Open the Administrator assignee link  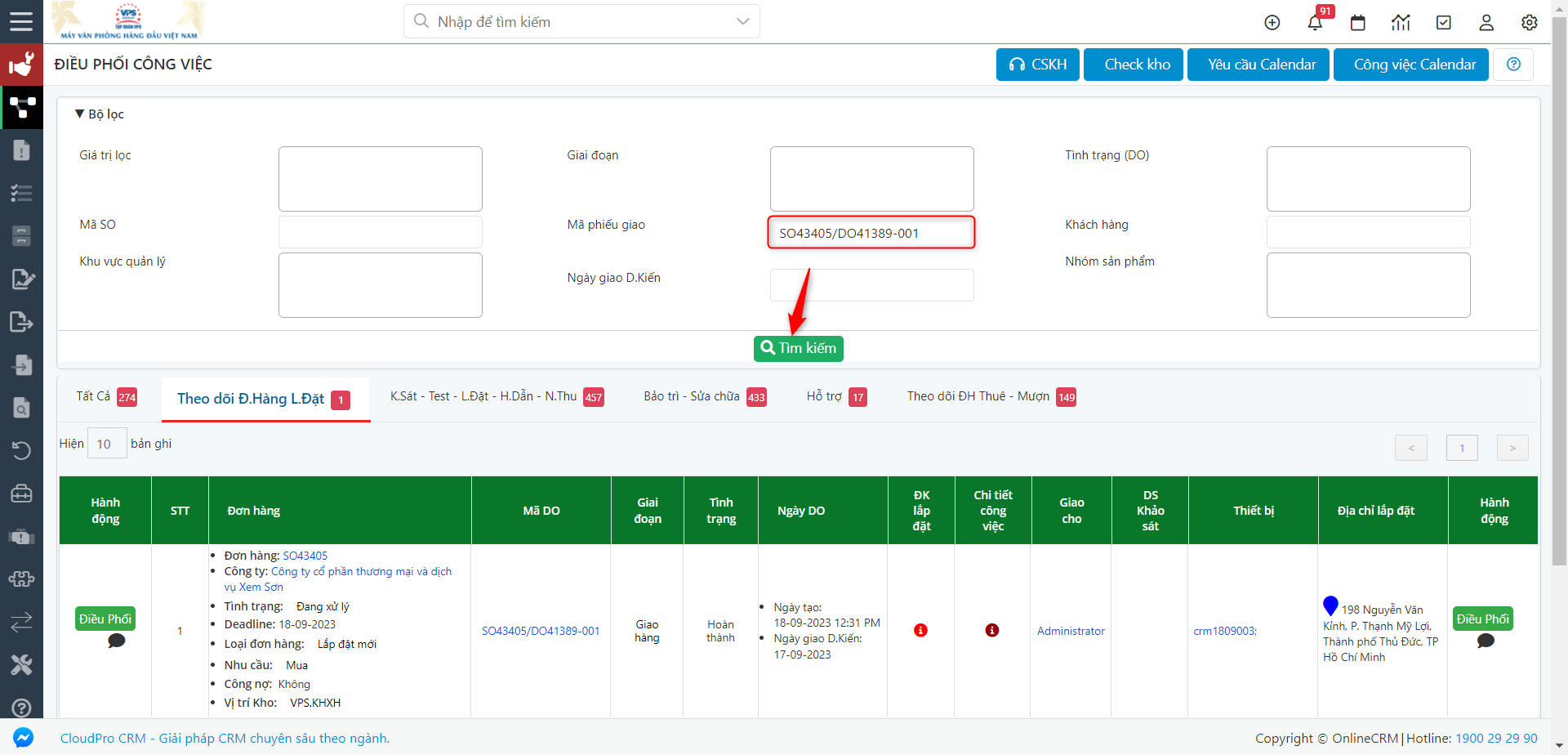(1071, 631)
